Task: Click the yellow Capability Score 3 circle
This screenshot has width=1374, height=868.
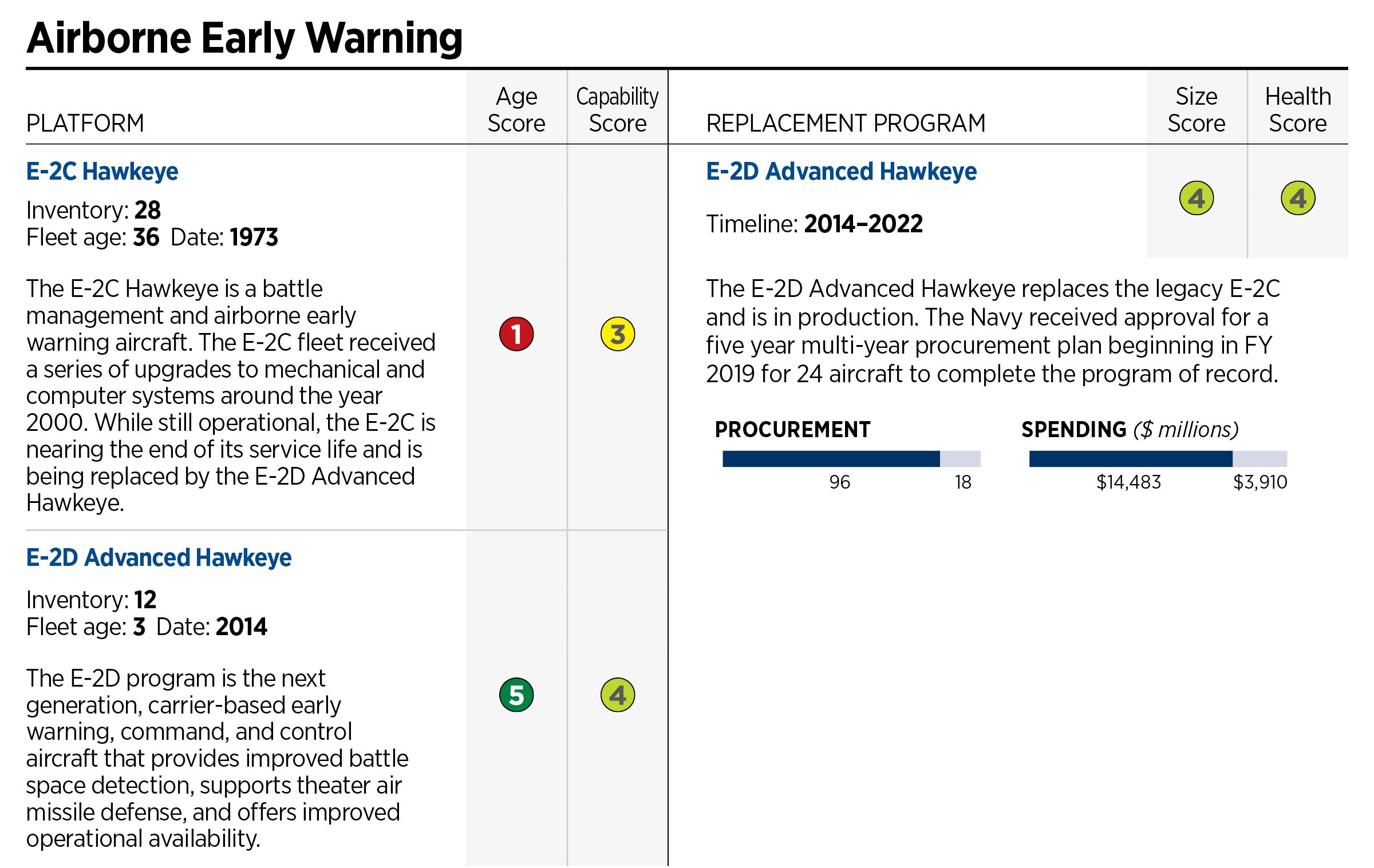Action: pos(617,334)
